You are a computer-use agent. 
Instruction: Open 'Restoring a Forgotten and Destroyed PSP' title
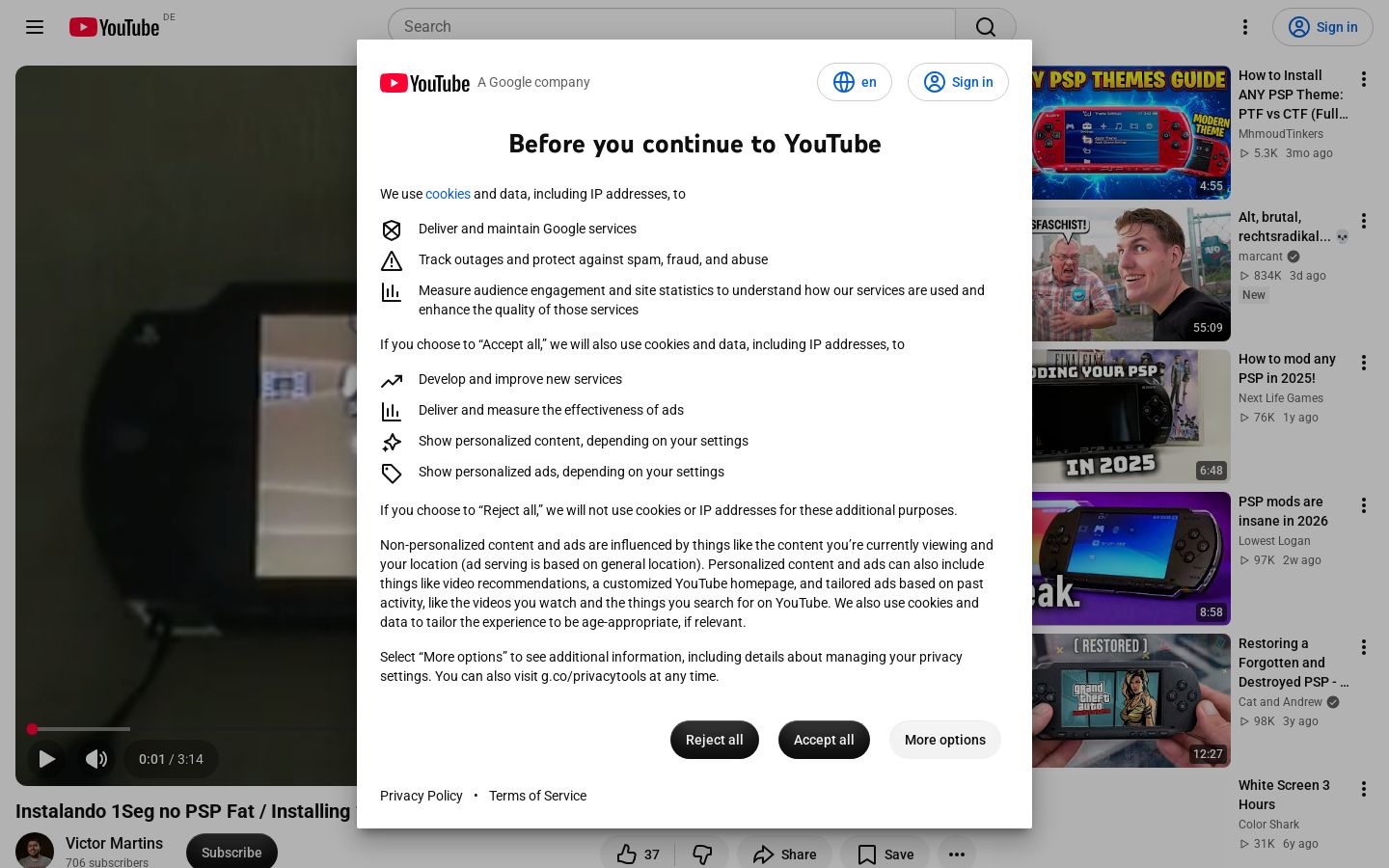pyautogui.click(x=1293, y=663)
